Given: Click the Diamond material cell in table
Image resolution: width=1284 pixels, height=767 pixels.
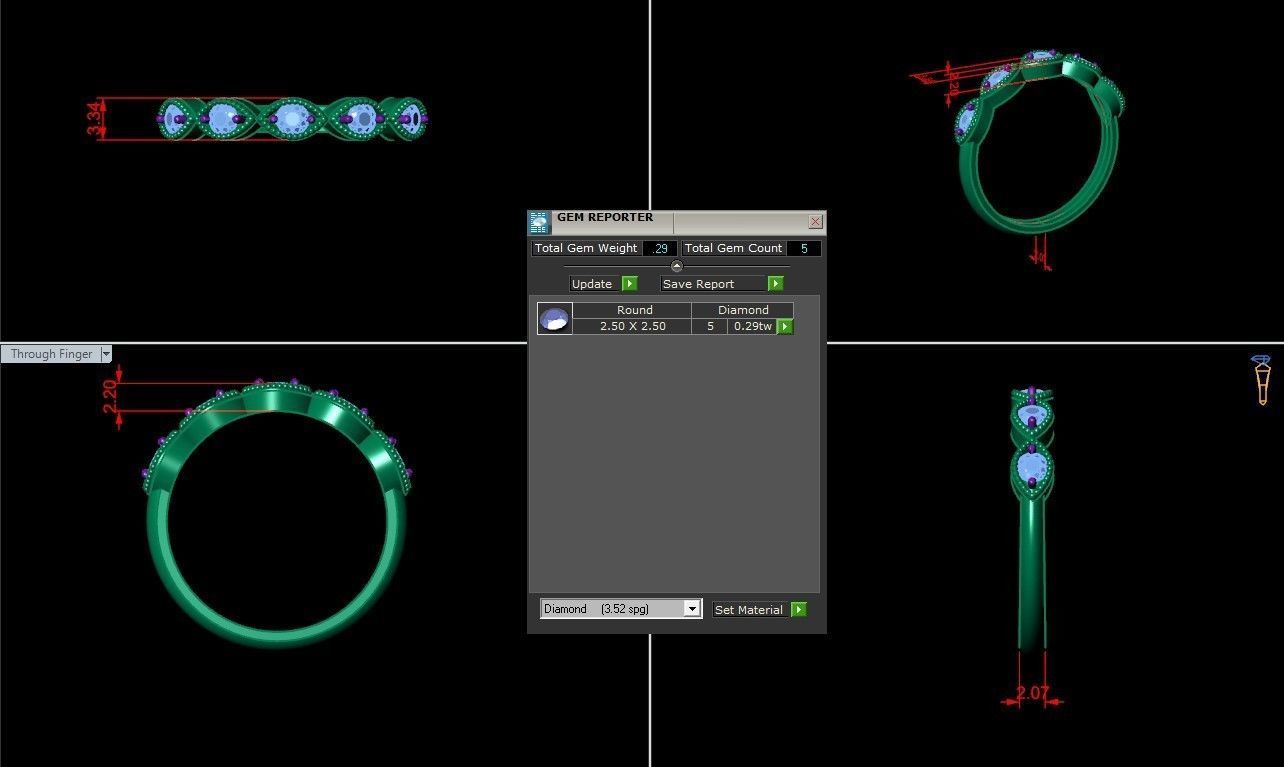Looking at the screenshot, I should click(743, 310).
